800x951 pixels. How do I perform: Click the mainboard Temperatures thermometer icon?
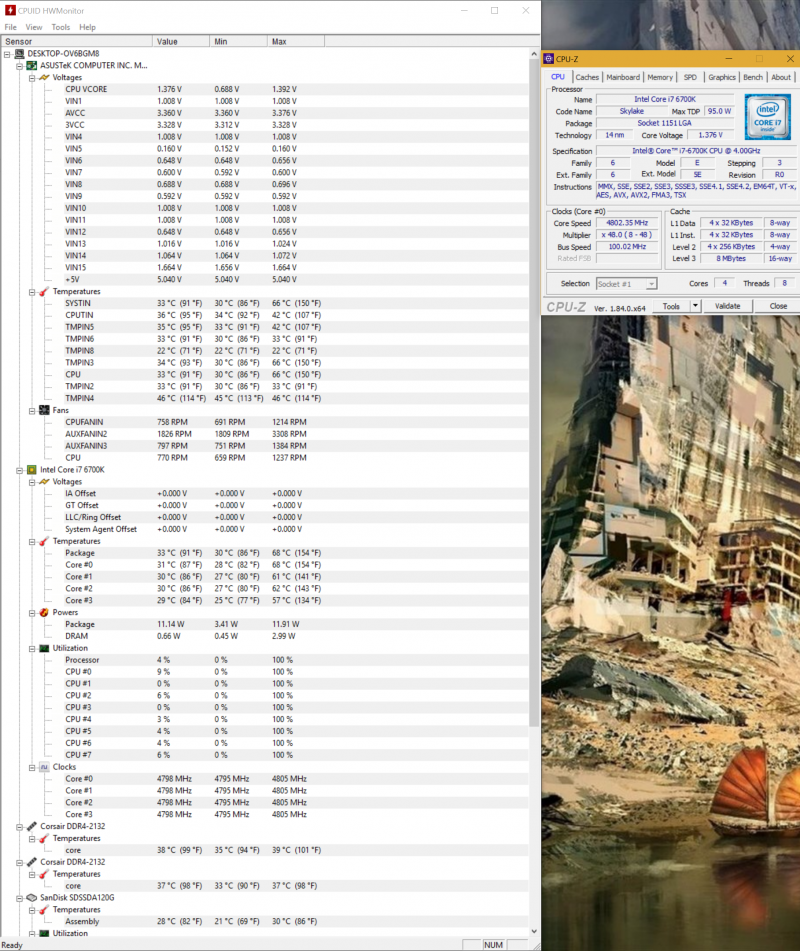click(44, 292)
